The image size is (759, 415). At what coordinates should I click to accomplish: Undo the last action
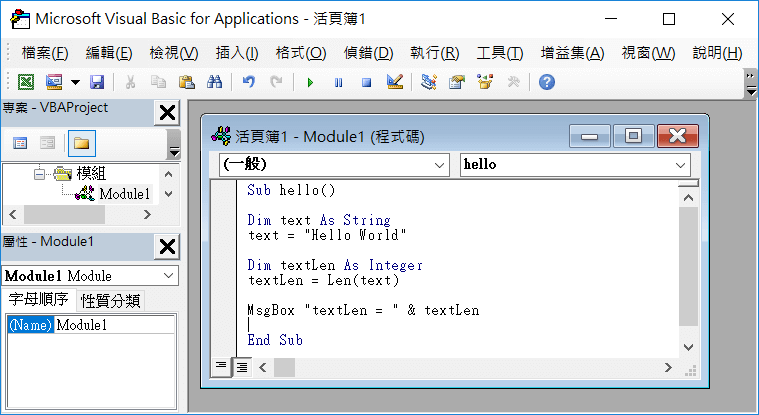coord(248,82)
